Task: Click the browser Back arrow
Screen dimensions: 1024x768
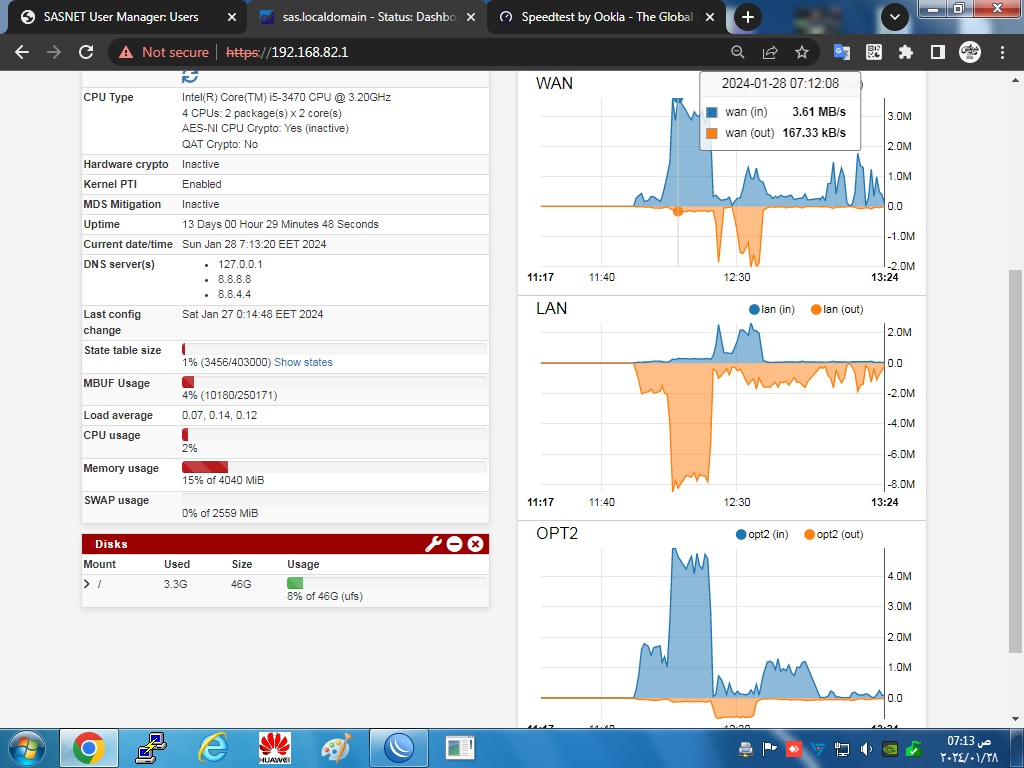Action: [22, 52]
